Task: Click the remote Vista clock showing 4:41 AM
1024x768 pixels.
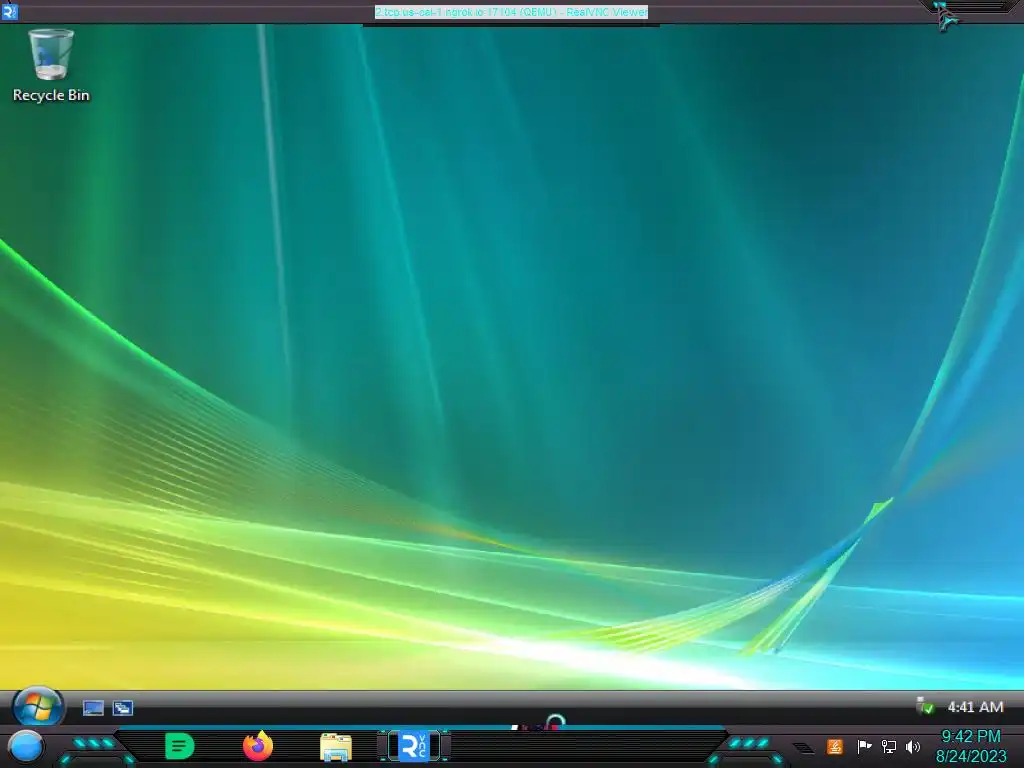Action: pos(975,707)
